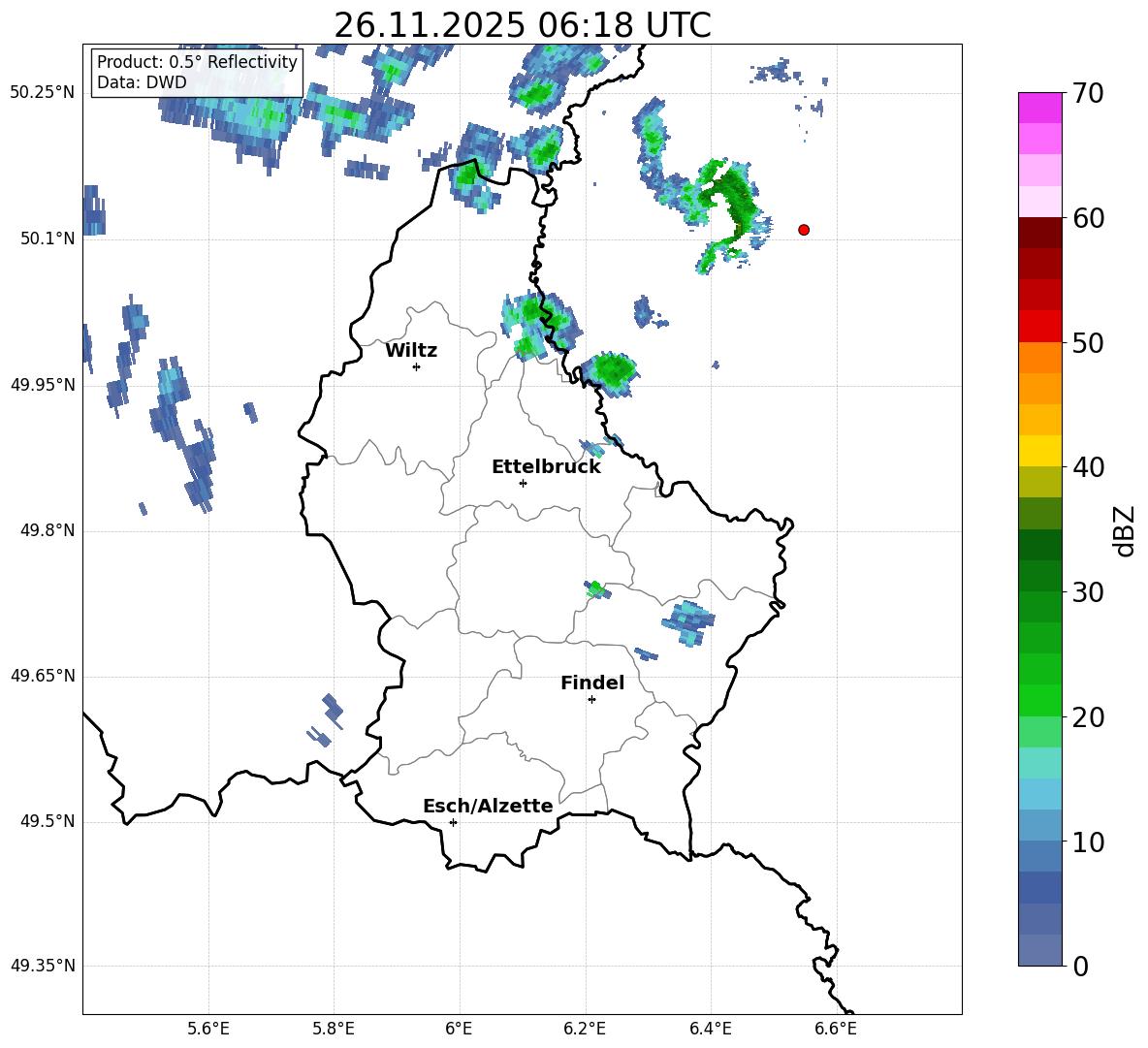Click the 6.4°E longitude label
Screen dimensions: 1148x1048
(x=710, y=1029)
